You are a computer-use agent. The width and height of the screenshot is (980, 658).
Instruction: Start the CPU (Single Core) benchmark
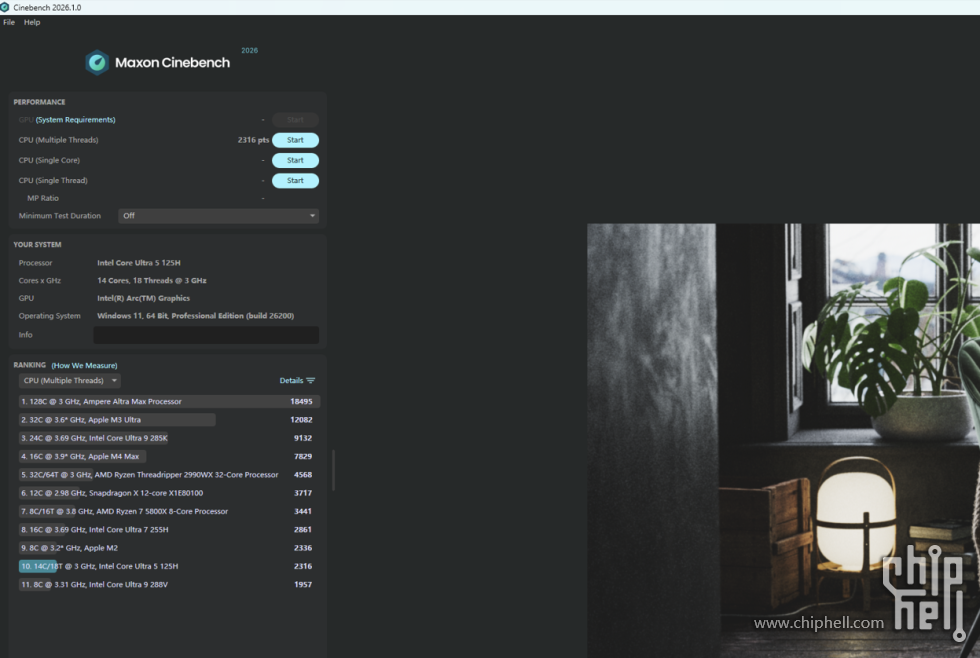point(295,160)
